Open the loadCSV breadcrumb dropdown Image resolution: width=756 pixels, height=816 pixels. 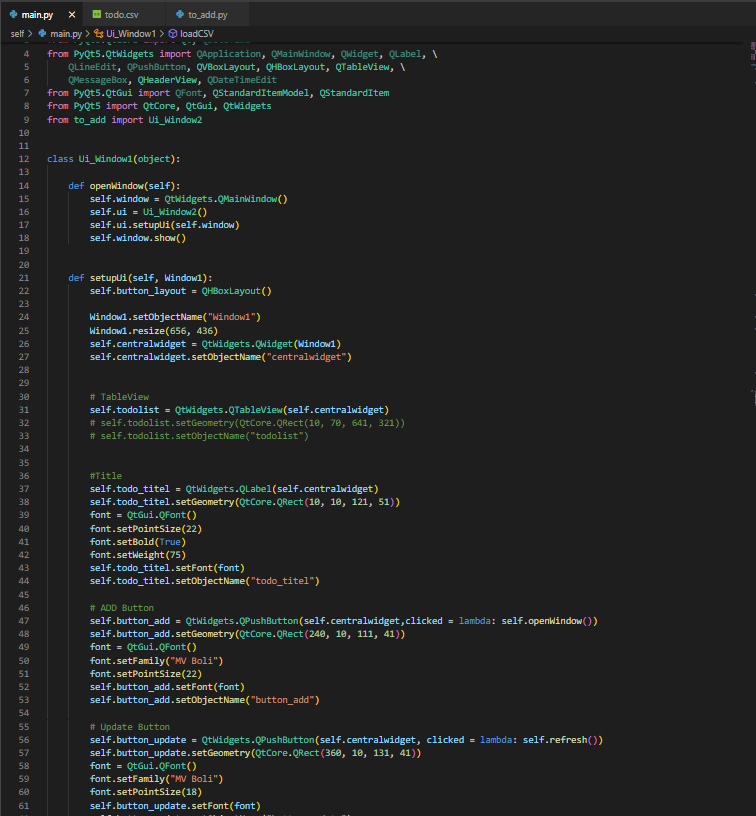click(x=196, y=33)
